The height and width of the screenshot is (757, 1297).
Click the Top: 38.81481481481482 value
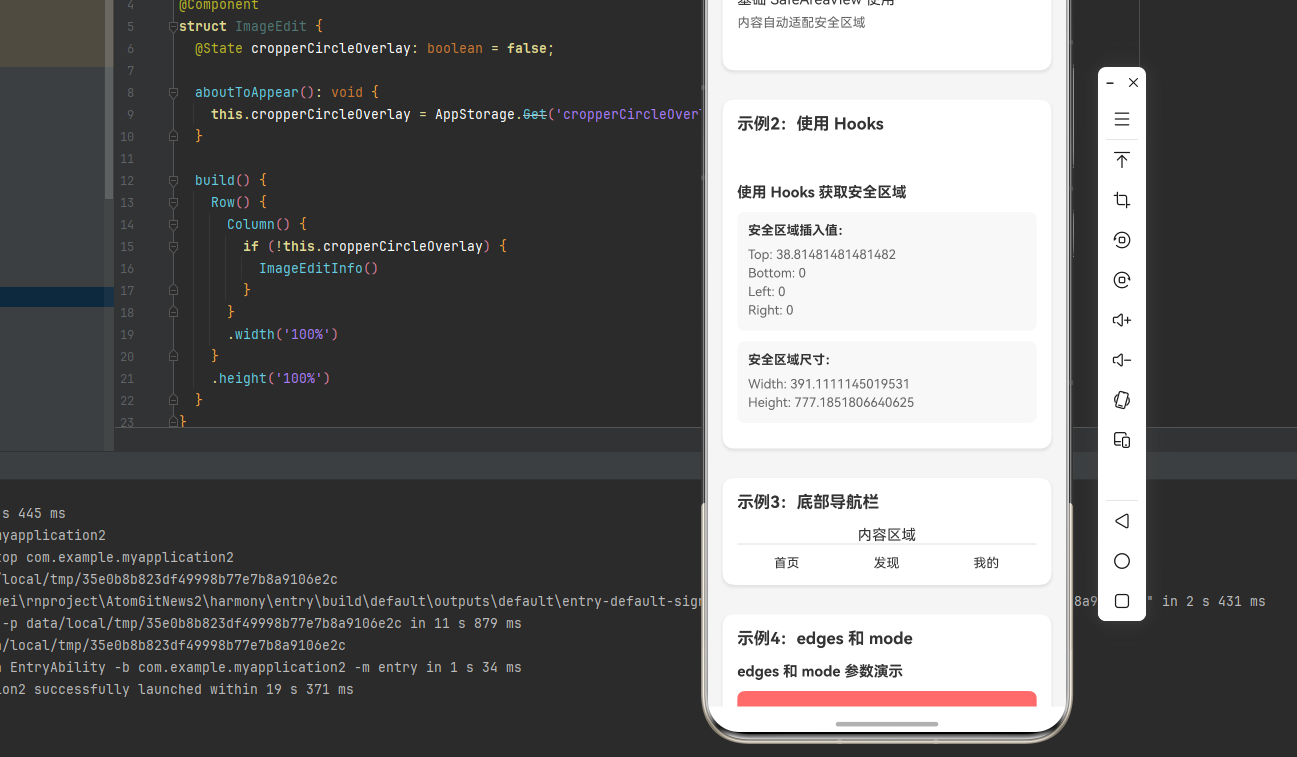click(x=822, y=255)
